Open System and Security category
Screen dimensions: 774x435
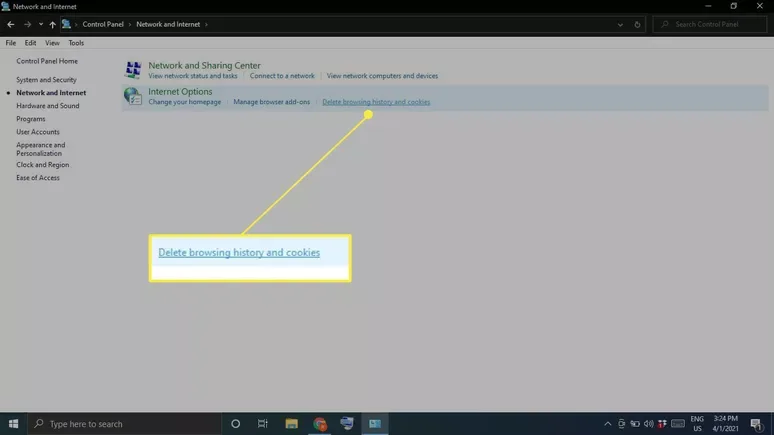click(x=46, y=79)
